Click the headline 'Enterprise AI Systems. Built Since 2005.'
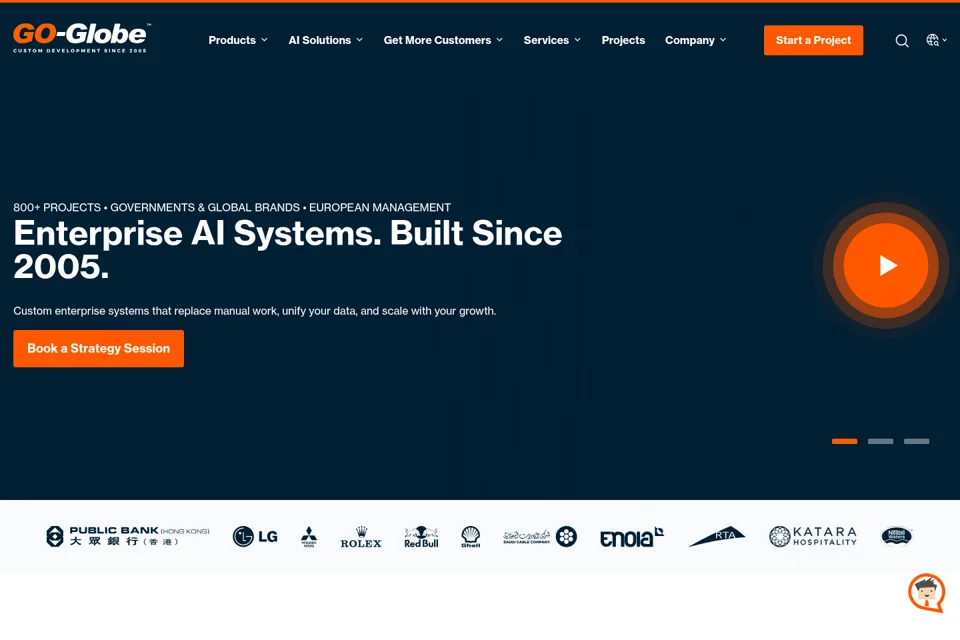 tap(288, 250)
